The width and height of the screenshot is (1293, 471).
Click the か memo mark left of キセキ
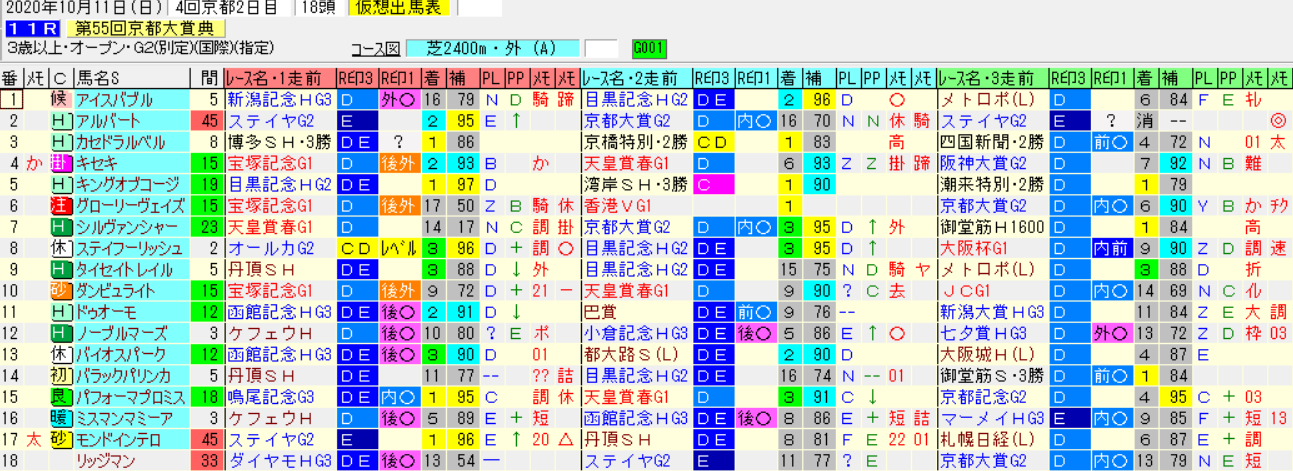[x=35, y=163]
